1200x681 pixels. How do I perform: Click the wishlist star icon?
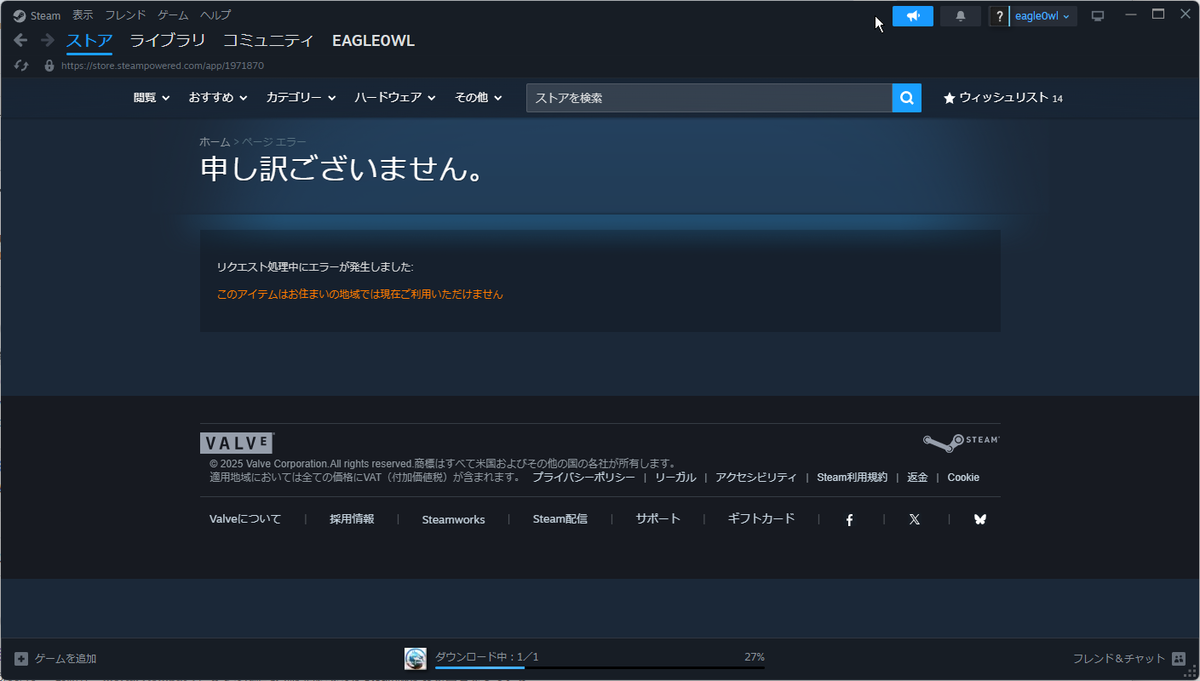tap(949, 98)
